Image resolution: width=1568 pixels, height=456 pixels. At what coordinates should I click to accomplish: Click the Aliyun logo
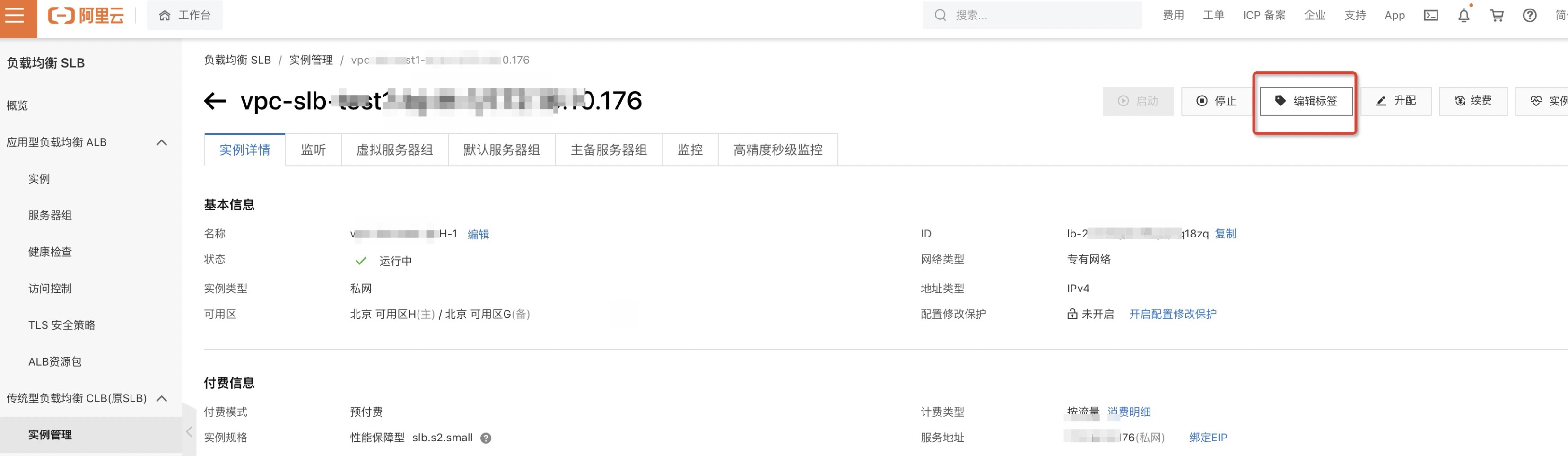[86, 15]
